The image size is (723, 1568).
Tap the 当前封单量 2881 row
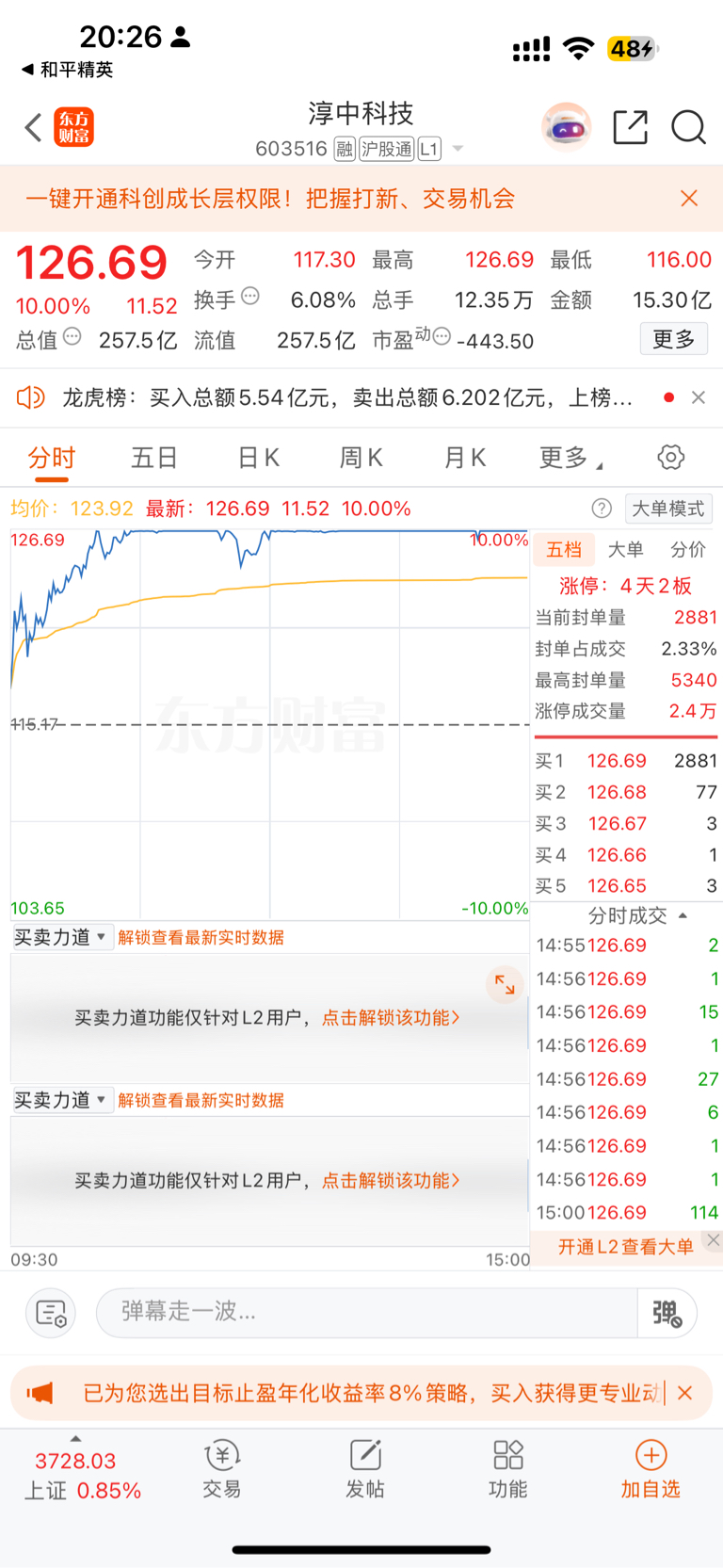click(x=626, y=618)
